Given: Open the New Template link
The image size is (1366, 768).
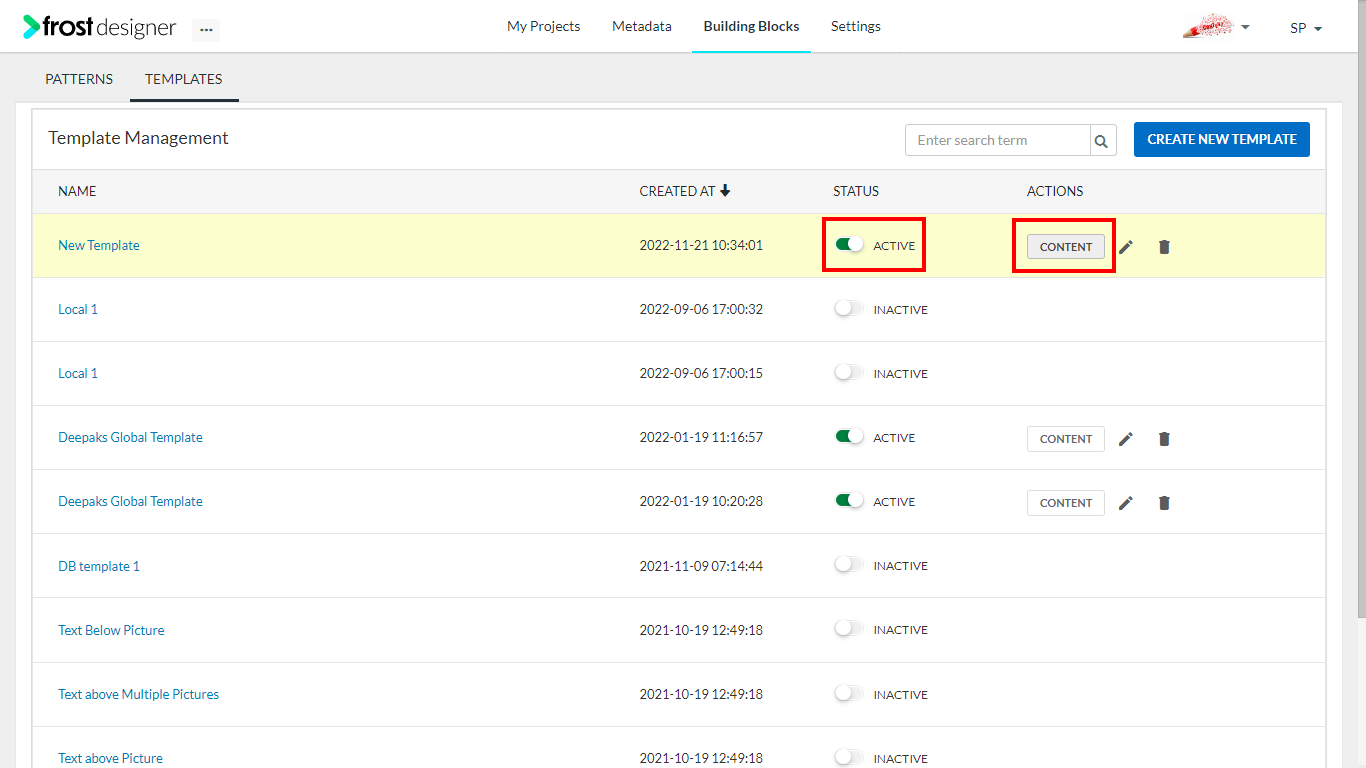Looking at the screenshot, I should point(99,245).
